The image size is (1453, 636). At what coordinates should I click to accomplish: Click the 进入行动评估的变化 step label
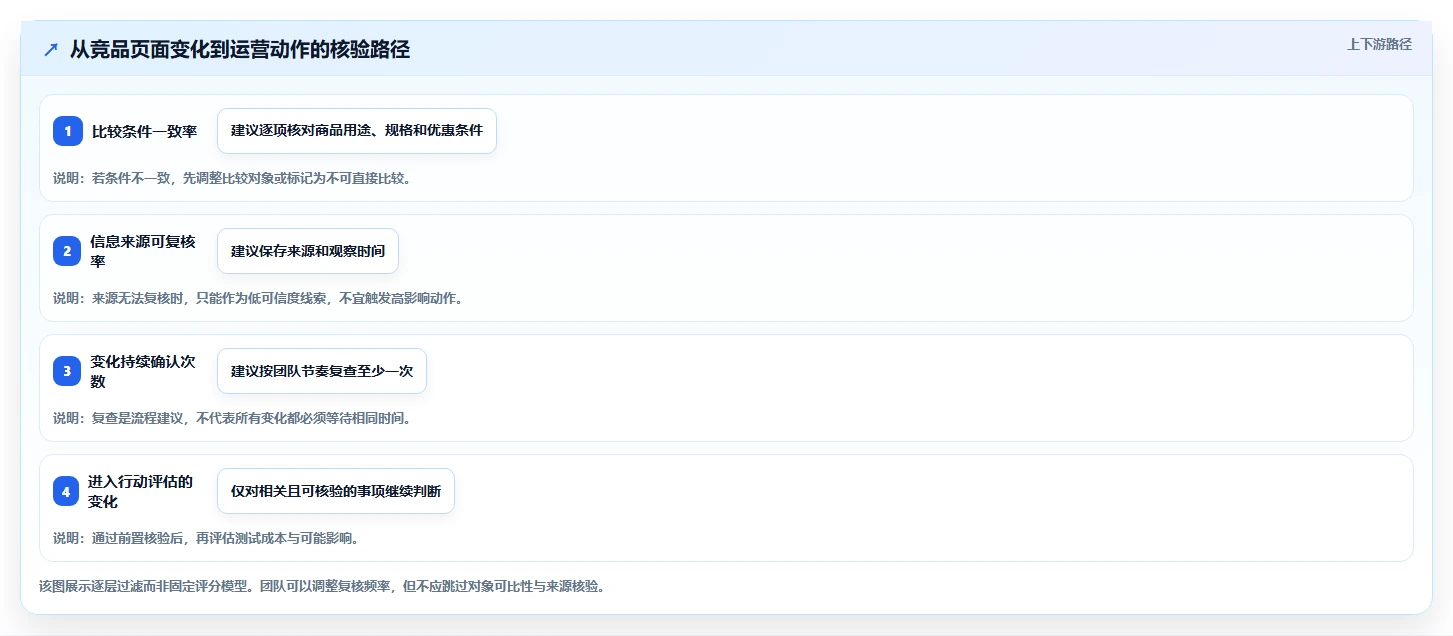click(140, 491)
